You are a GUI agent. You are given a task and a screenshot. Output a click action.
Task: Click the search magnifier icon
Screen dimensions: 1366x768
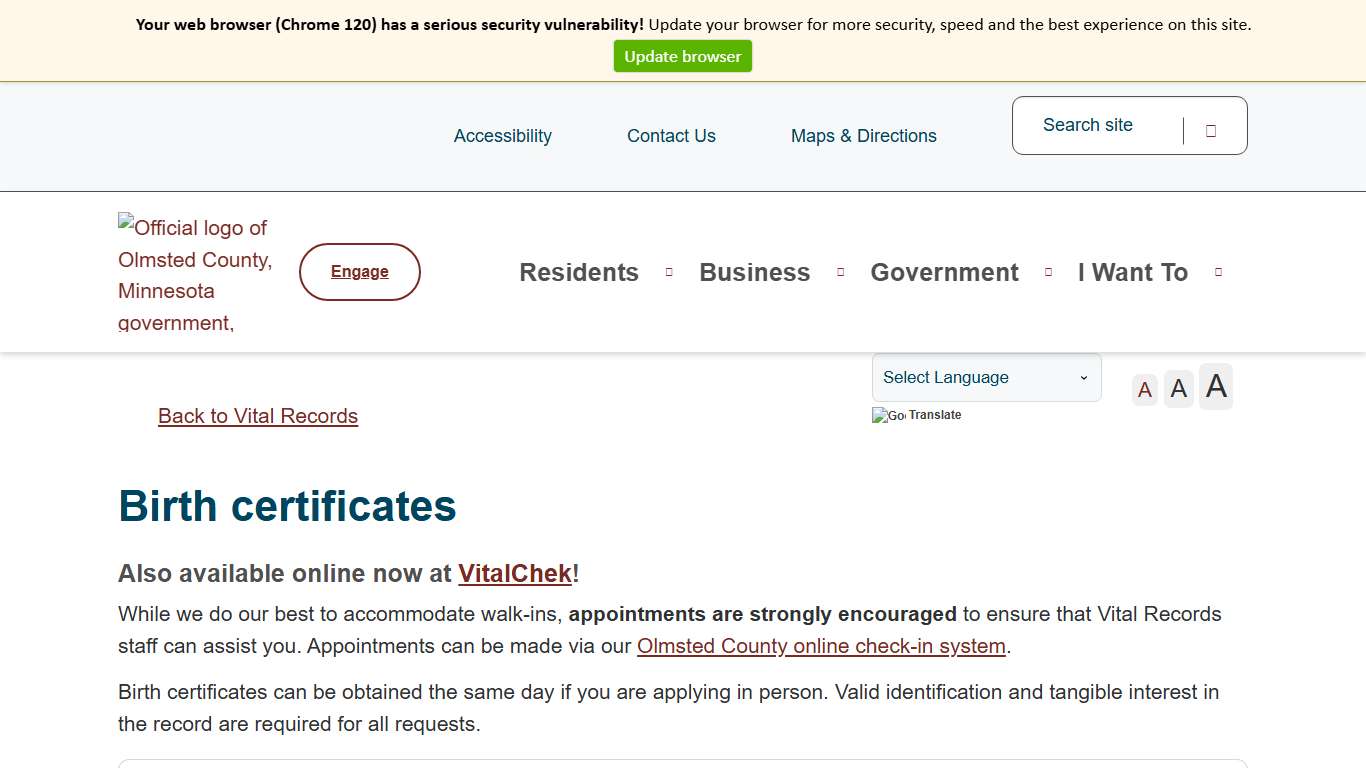click(x=1211, y=130)
